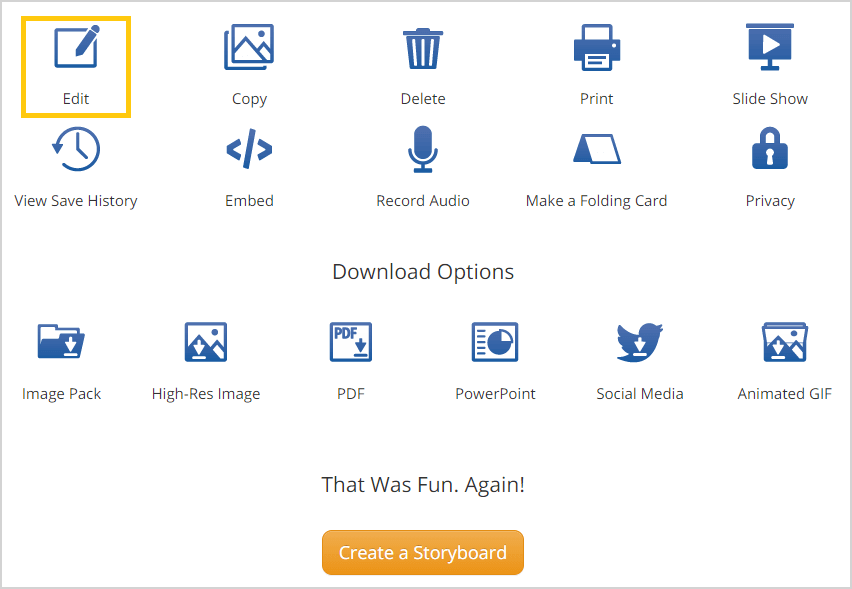Download via the Image Pack folder icon

[61, 341]
